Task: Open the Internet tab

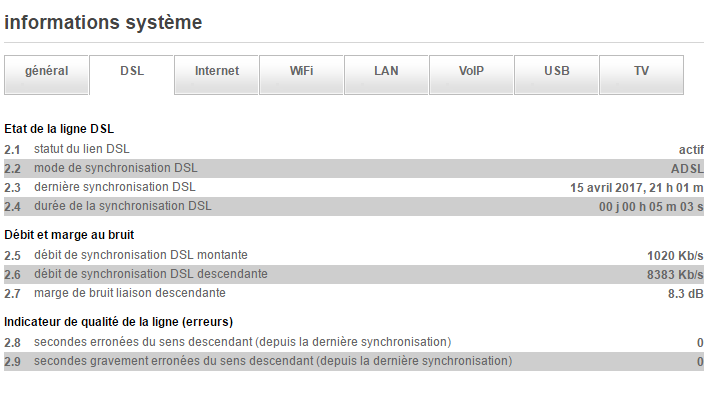Action: 217,72
